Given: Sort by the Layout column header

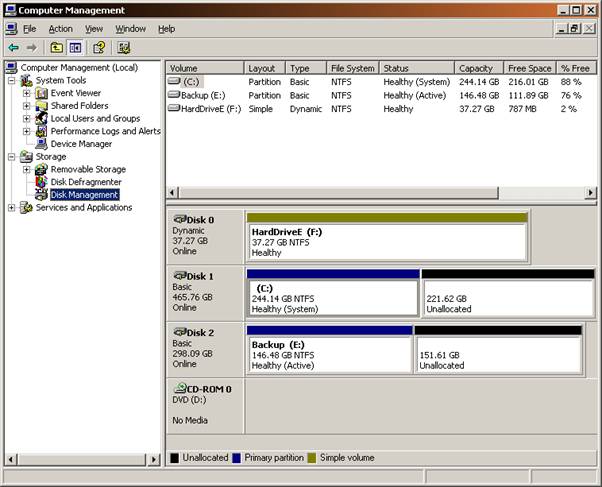Looking at the screenshot, I should coord(265,68).
